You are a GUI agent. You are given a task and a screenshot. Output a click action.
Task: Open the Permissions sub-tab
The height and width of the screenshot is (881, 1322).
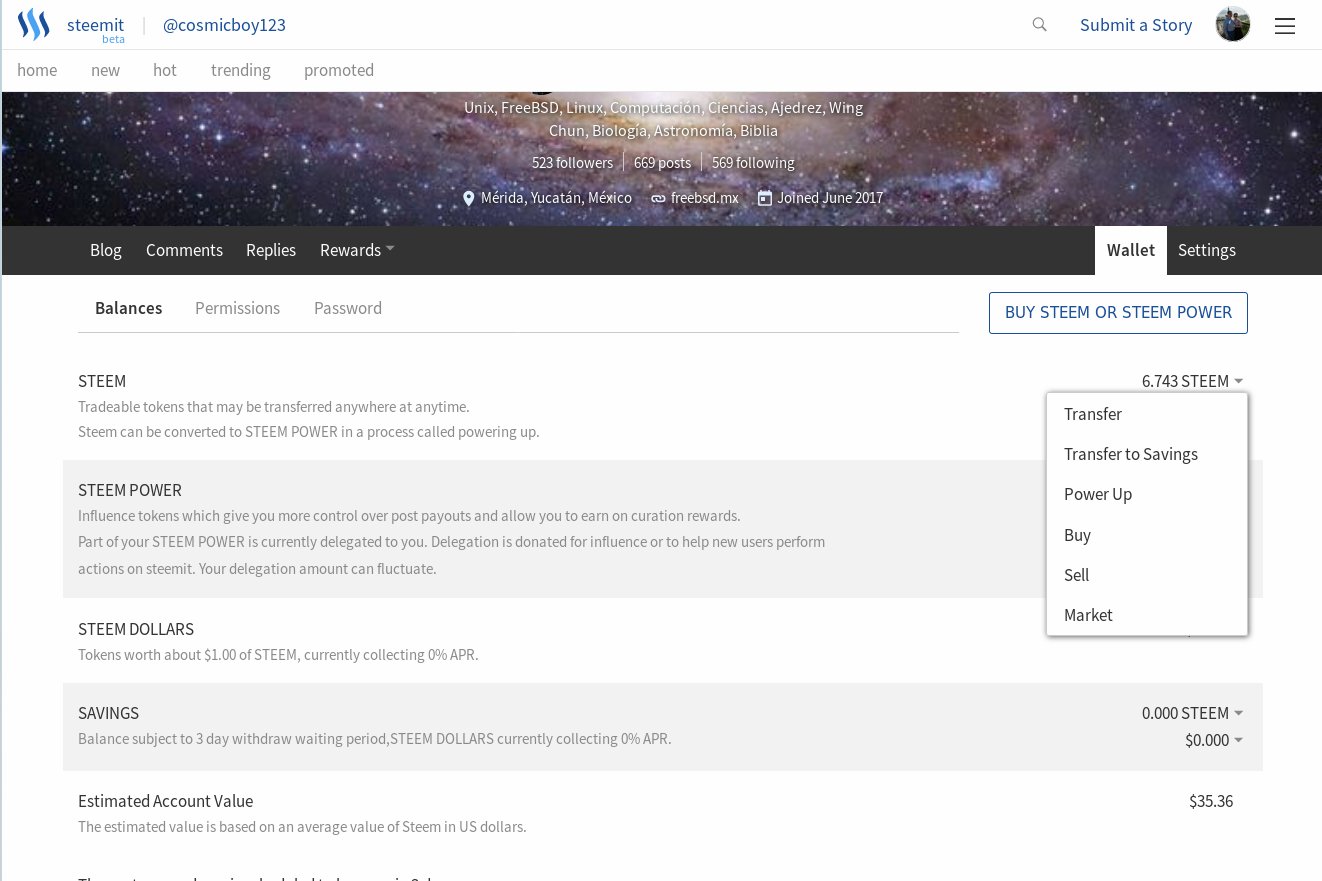[x=237, y=308]
